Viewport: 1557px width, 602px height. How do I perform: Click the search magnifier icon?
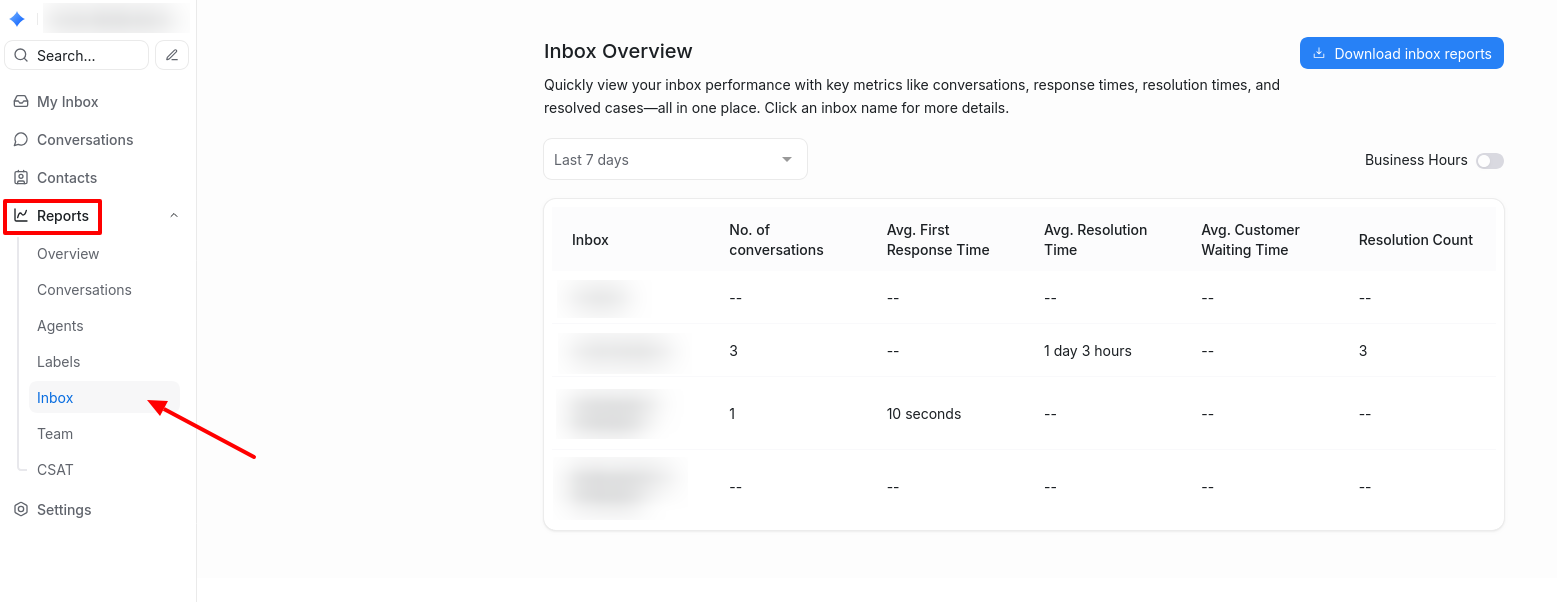[21, 56]
